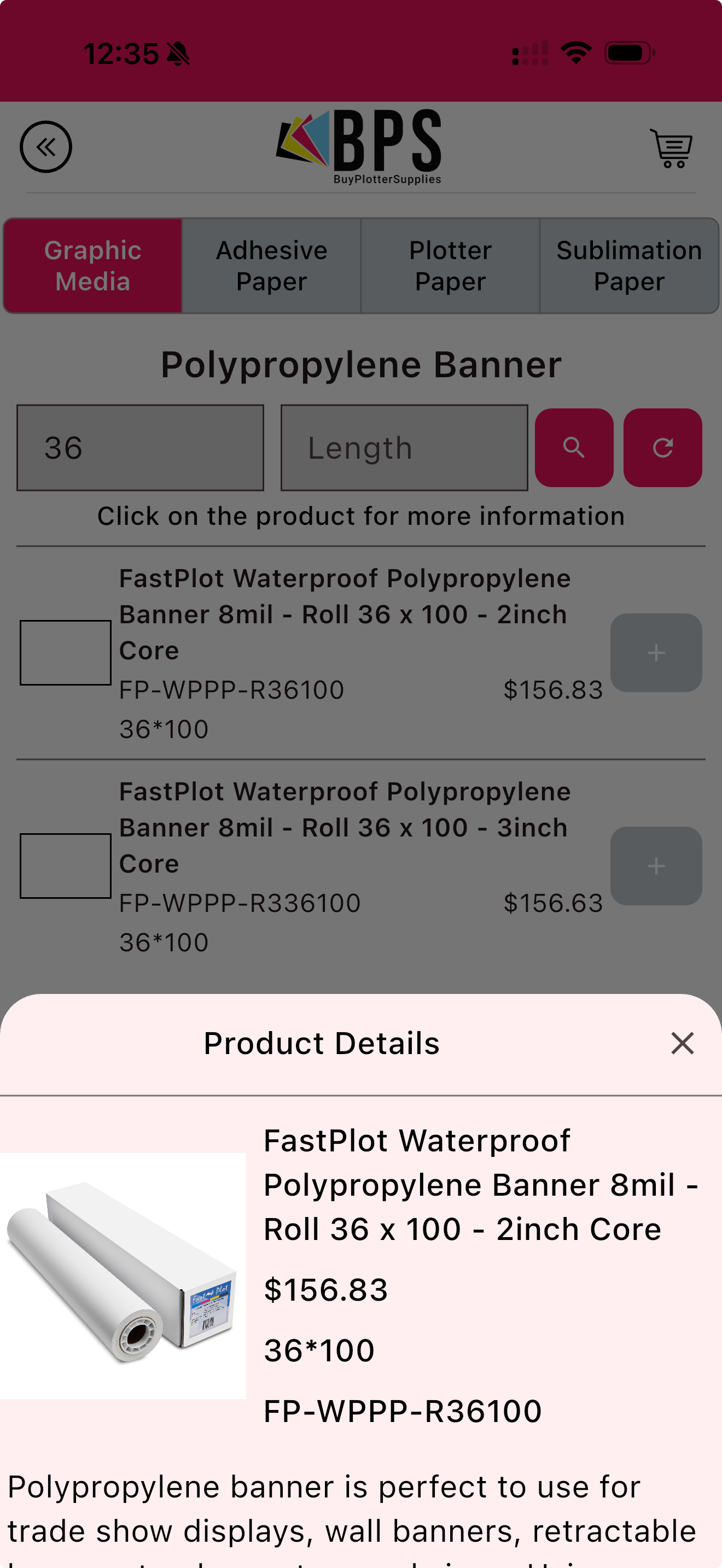Open the FP-WPPP-R336100 product listing title
Image resolution: width=722 pixels, height=1568 pixels.
(345, 827)
